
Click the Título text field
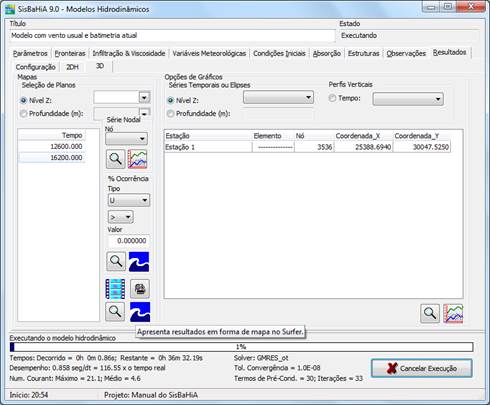172,35
